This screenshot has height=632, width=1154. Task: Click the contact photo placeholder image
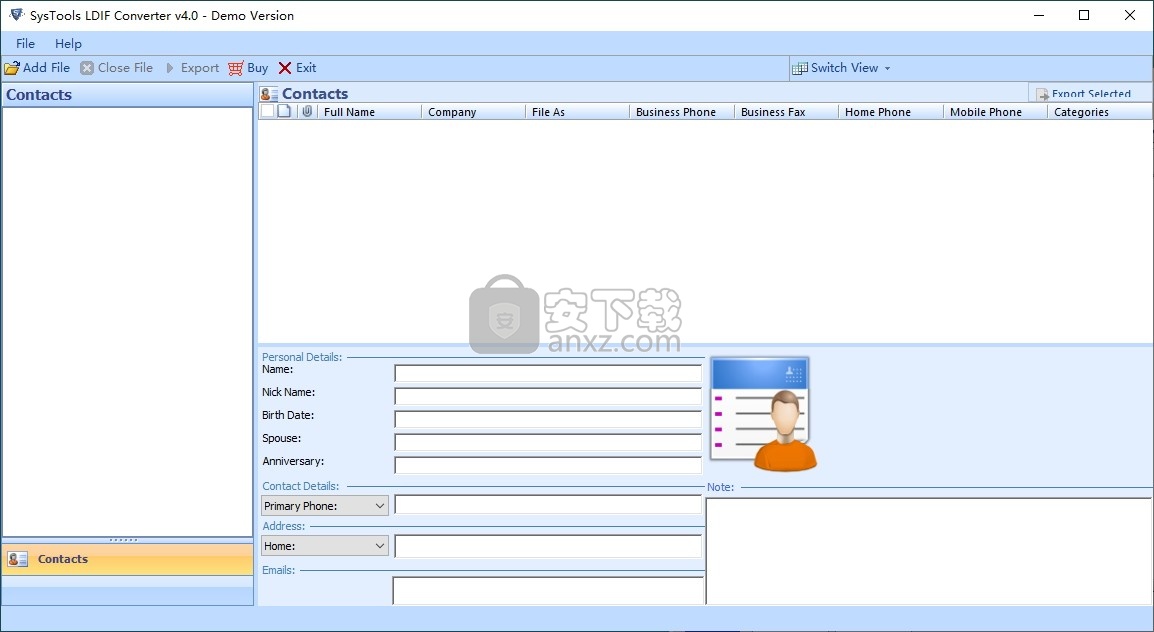762,414
